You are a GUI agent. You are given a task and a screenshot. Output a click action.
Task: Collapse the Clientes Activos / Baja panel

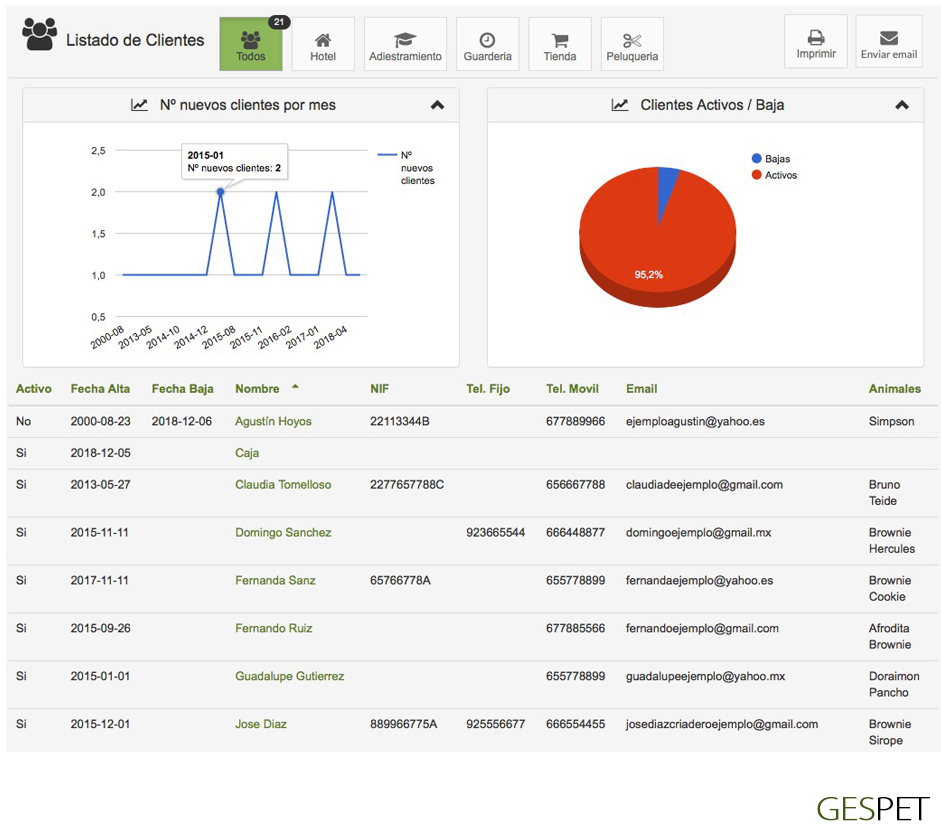point(901,105)
